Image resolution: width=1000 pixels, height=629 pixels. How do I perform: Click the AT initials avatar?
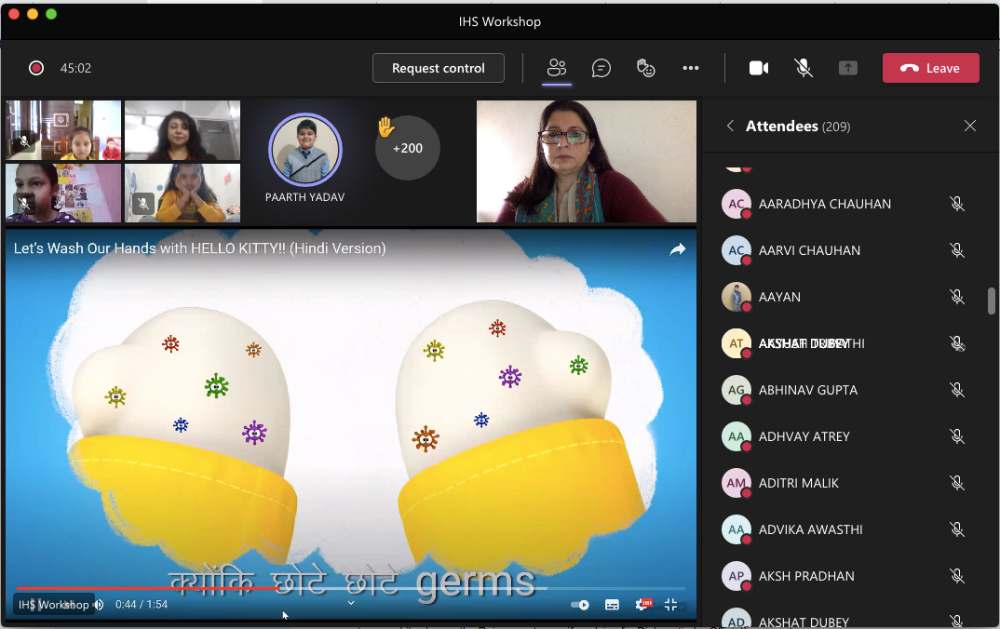(x=736, y=344)
